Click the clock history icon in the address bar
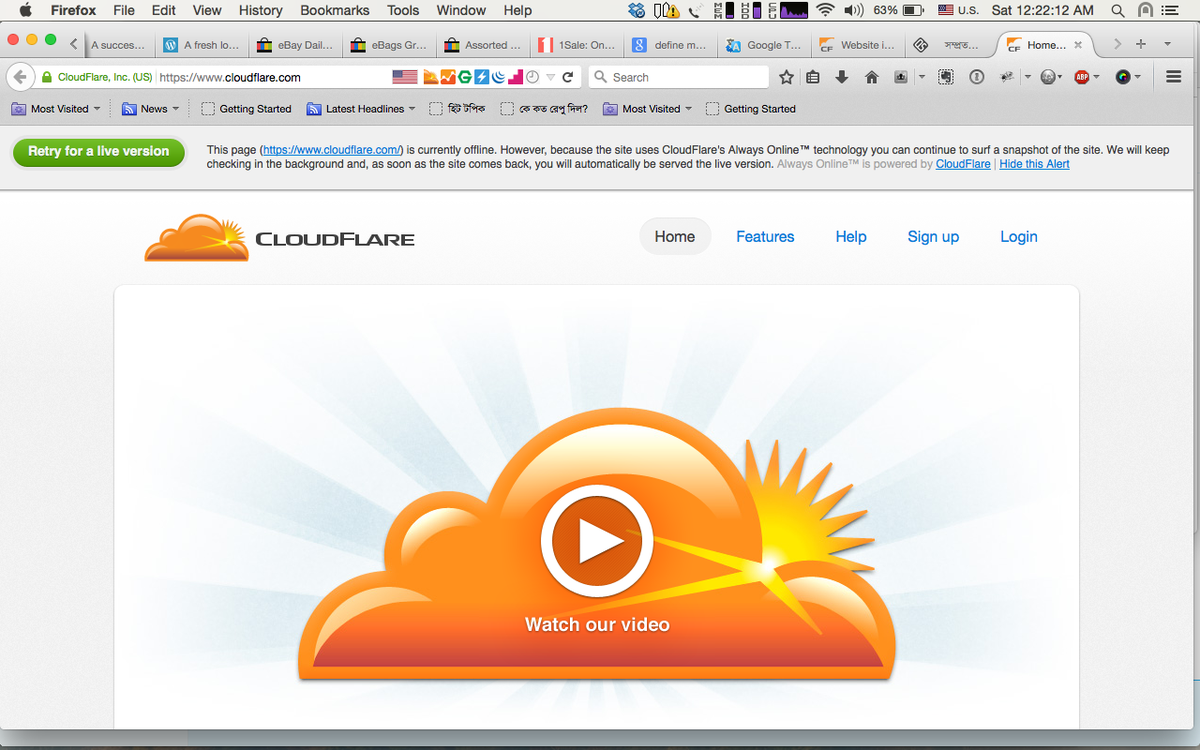Viewport: 1200px width, 750px height. 532,77
